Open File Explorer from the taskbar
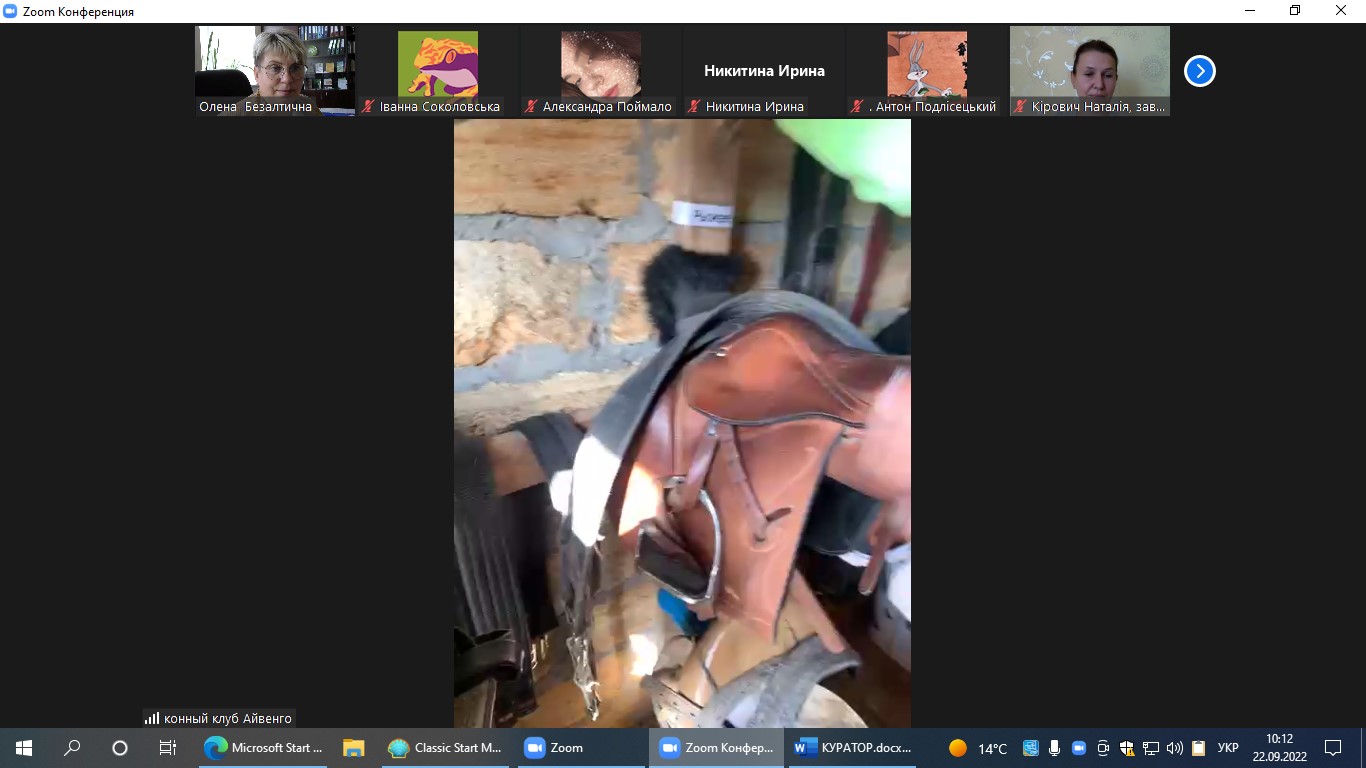1366x768 pixels. tap(353, 748)
